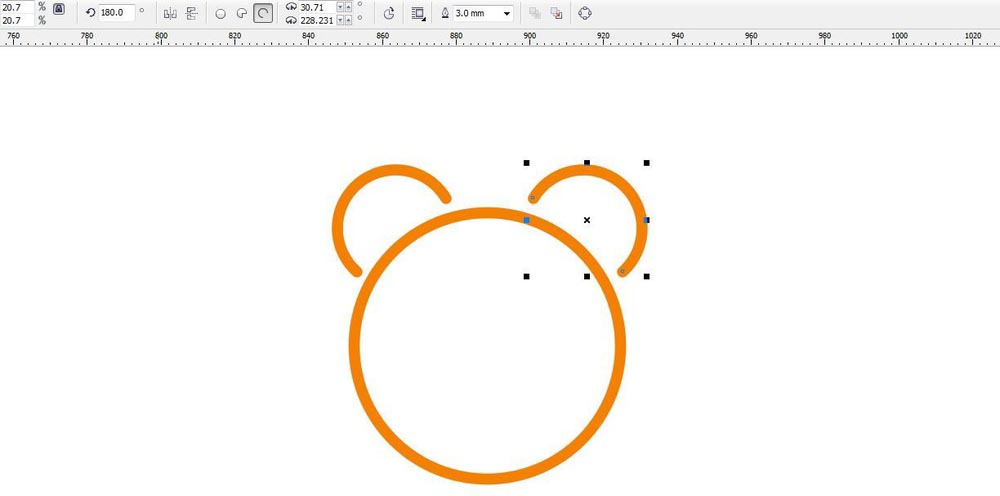The width and height of the screenshot is (1000, 496).
Task: Click the change direction icon
Action: [x=389, y=14]
